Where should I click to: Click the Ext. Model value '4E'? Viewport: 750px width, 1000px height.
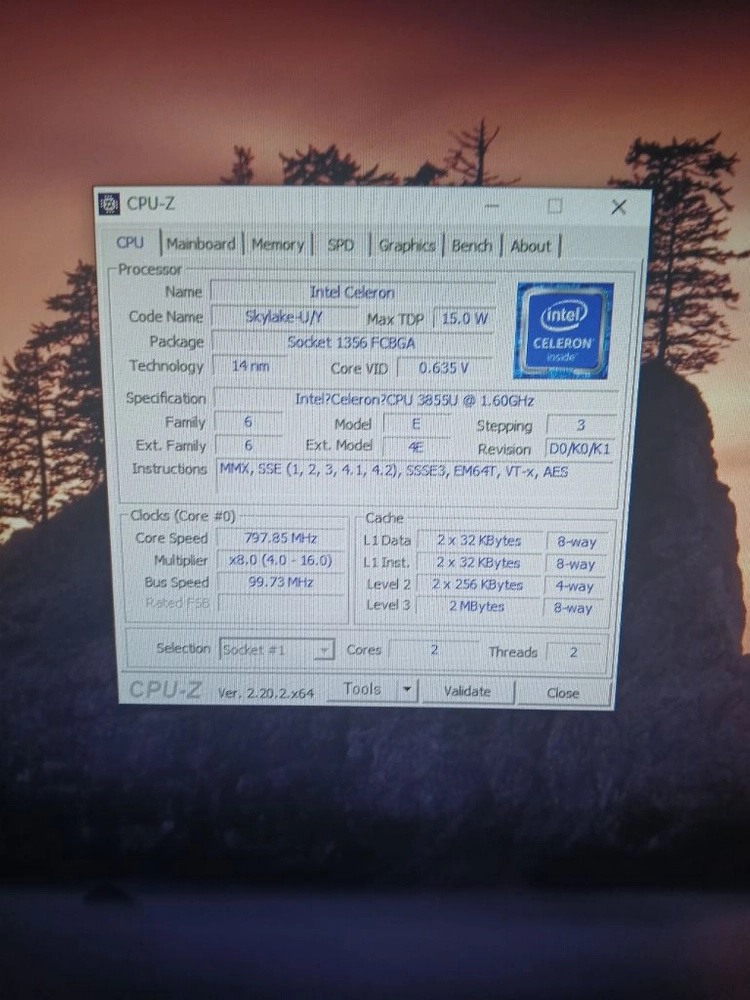415,447
